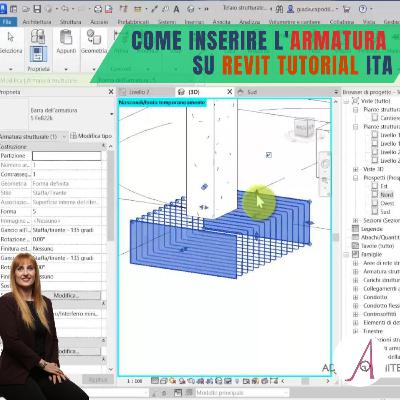Image resolution: width=400 pixels, height=400 pixels.
Task: Open the user account sign-in icon
Action: [x=290, y=9]
